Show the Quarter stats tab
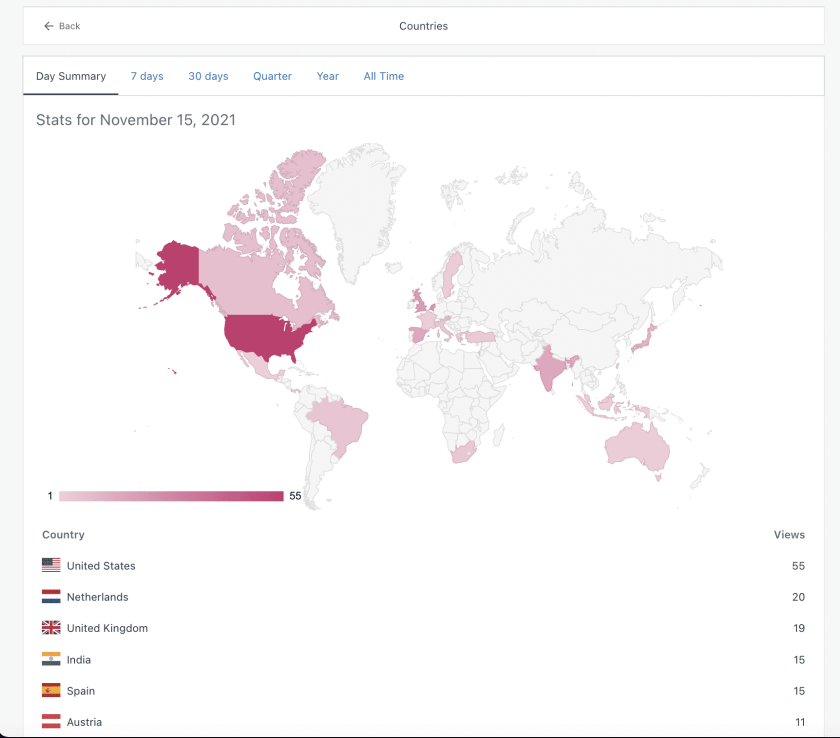Screen dimensions: 840x738 coord(272,76)
